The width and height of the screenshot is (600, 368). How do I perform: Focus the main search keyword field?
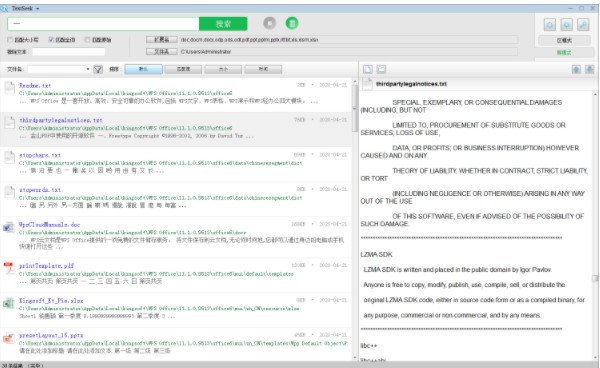tap(103, 24)
